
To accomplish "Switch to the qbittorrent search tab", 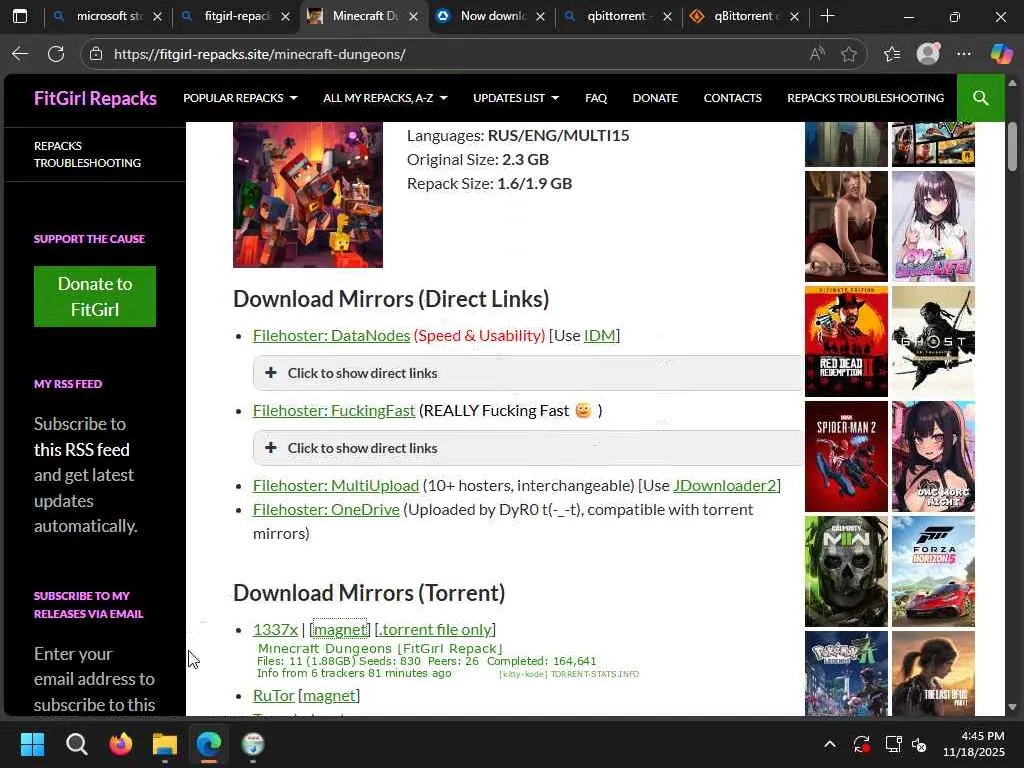I will [617, 16].
